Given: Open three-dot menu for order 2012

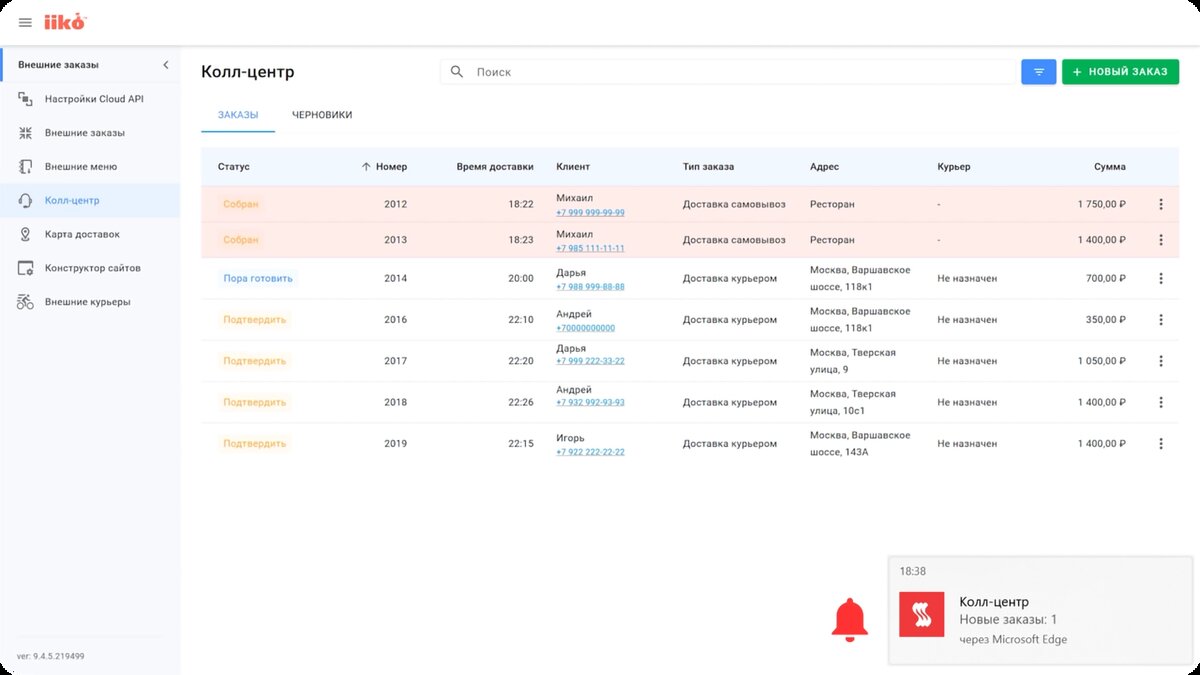Looking at the screenshot, I should [x=1161, y=204].
